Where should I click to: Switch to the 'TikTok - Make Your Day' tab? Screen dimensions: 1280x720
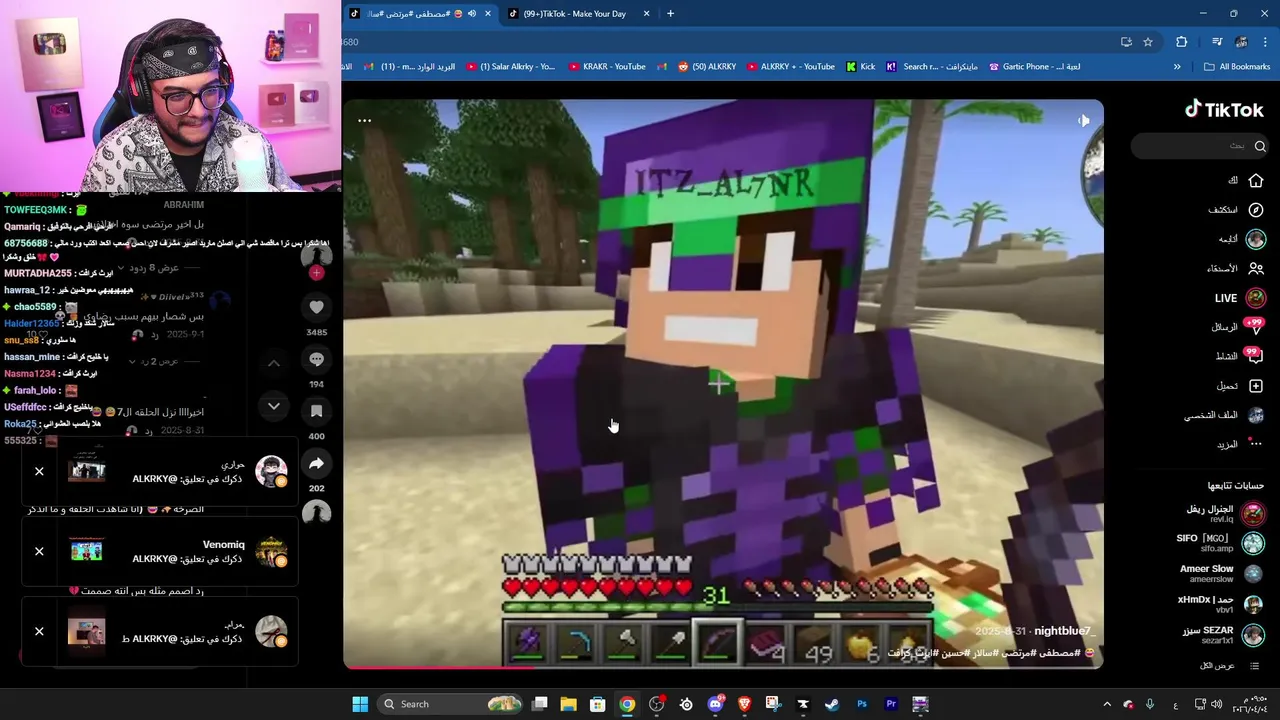574,14
